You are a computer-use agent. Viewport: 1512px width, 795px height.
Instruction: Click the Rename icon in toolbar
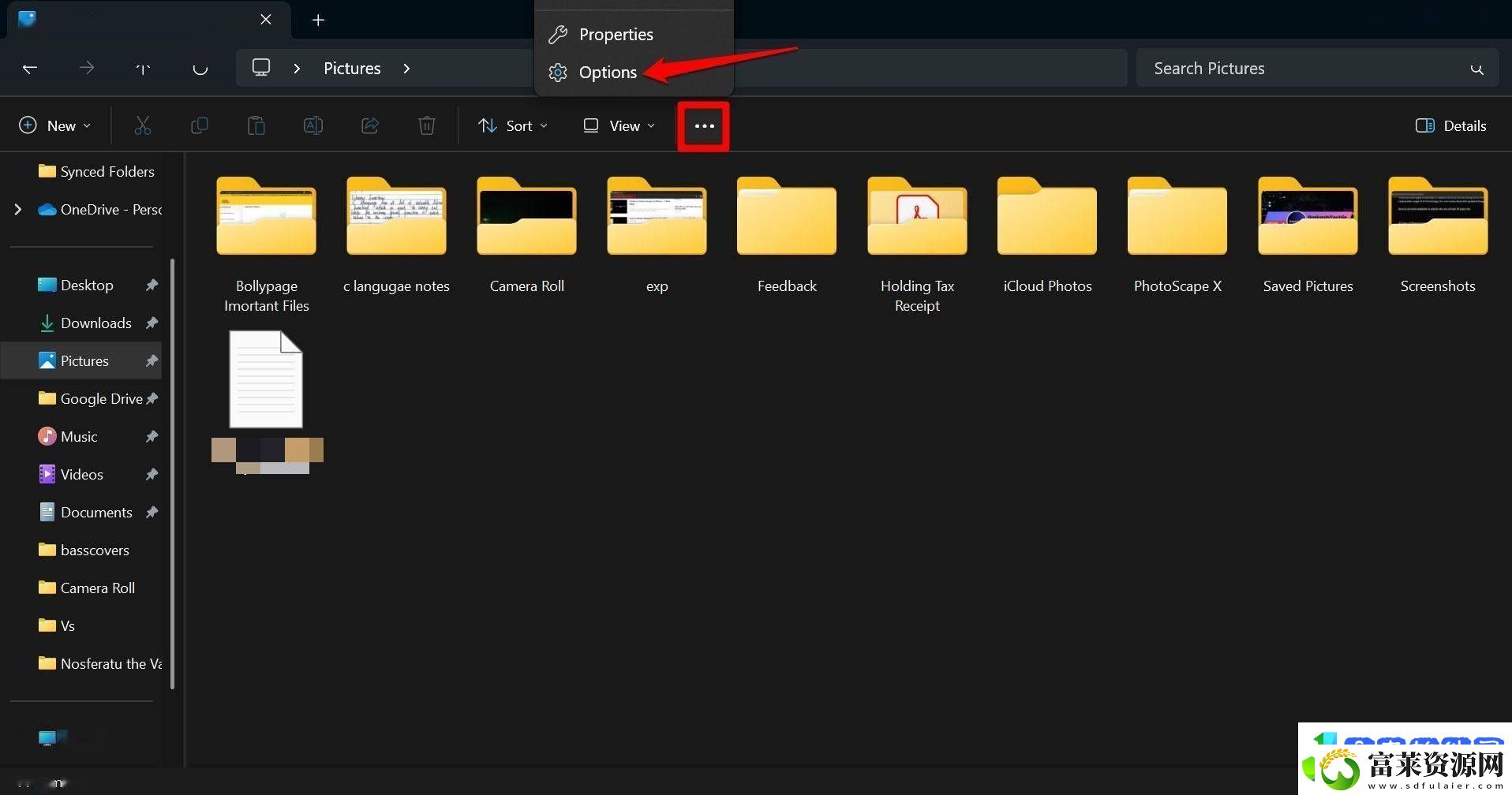[x=313, y=125]
